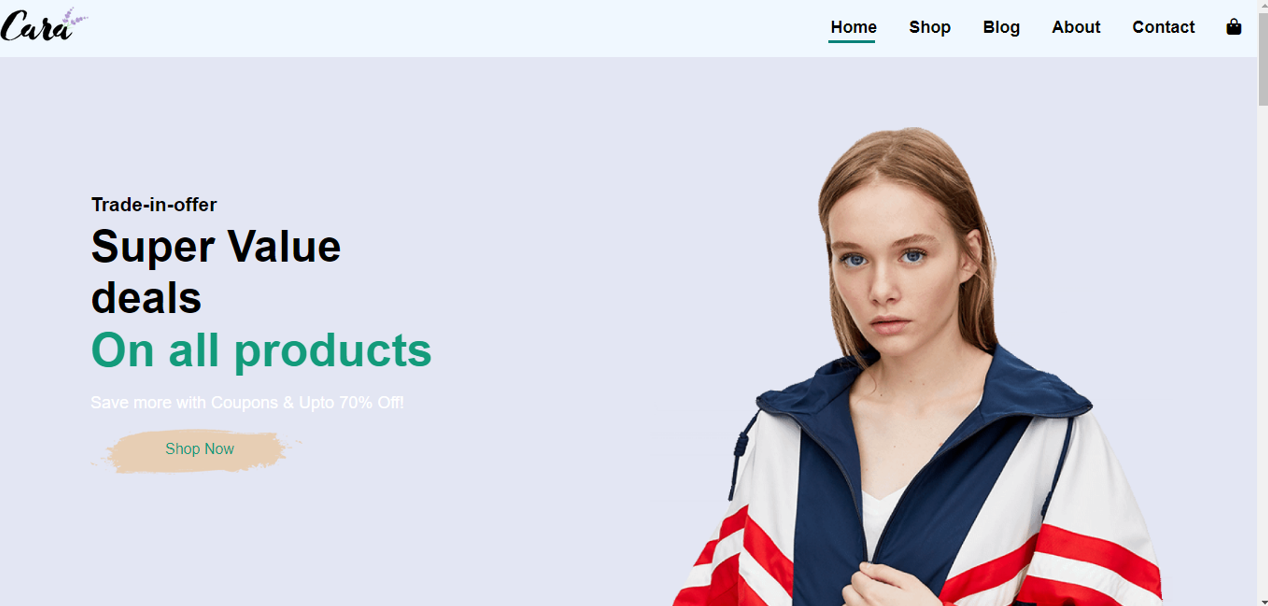Click the green On all products heading
The height and width of the screenshot is (606, 1268).
261,350
